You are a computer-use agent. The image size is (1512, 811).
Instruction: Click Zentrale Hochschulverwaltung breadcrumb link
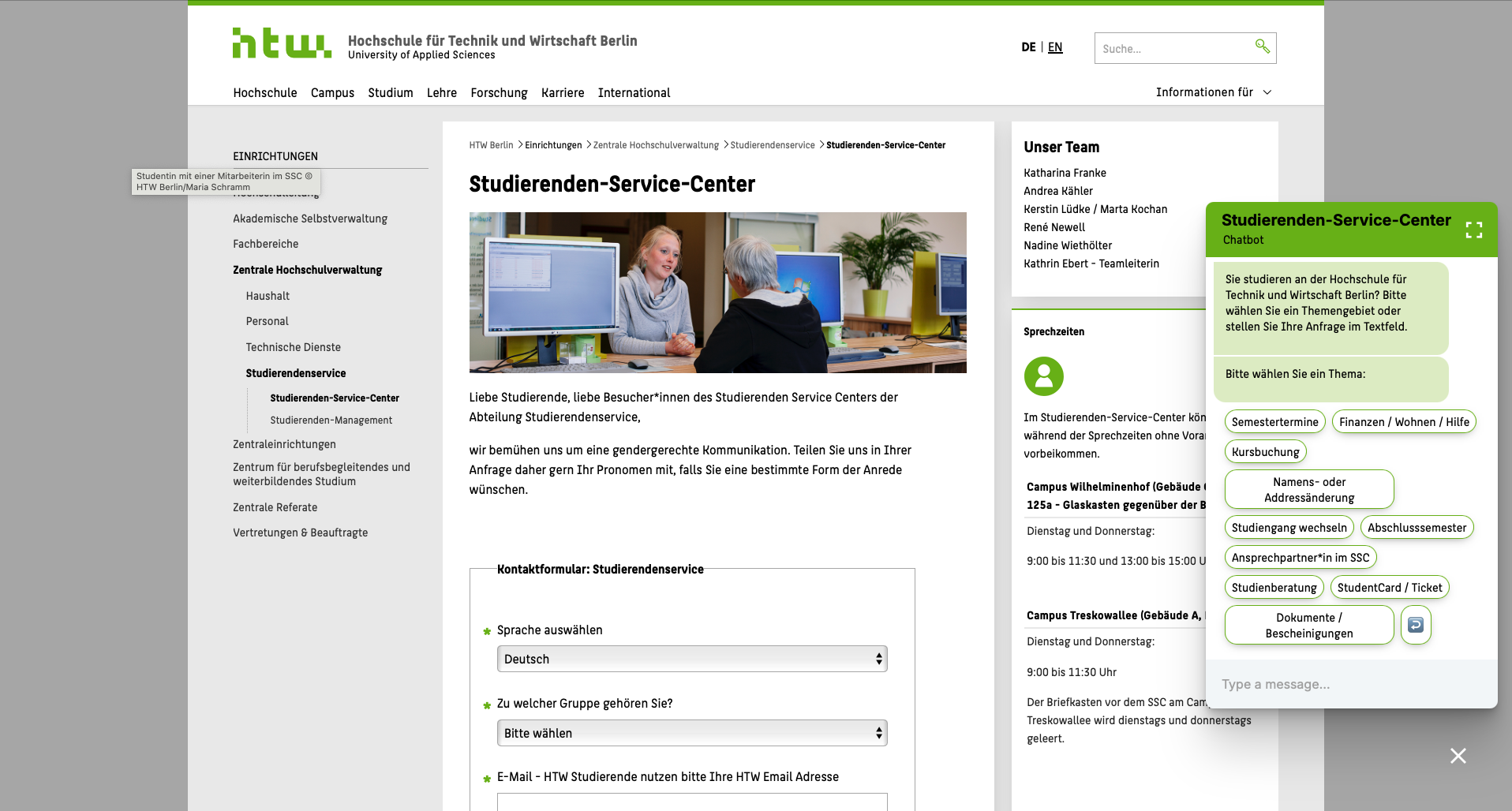pos(656,145)
